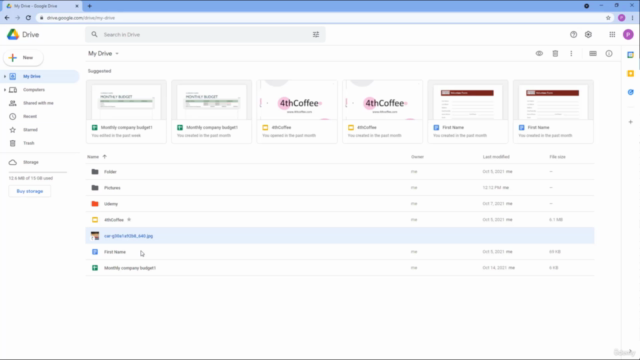640x360 pixels.
Task: Select the Udemy folder name
Action: click(x=111, y=204)
